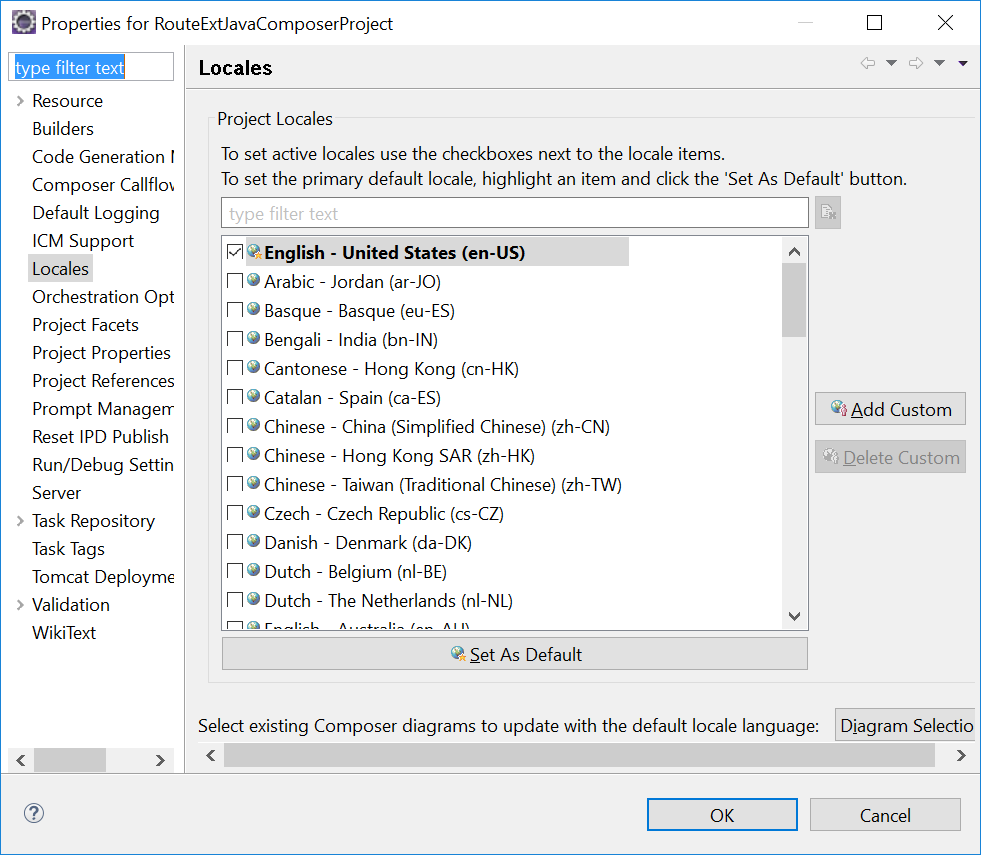Click the locale type filter text field
981x855 pixels.
(x=514, y=213)
